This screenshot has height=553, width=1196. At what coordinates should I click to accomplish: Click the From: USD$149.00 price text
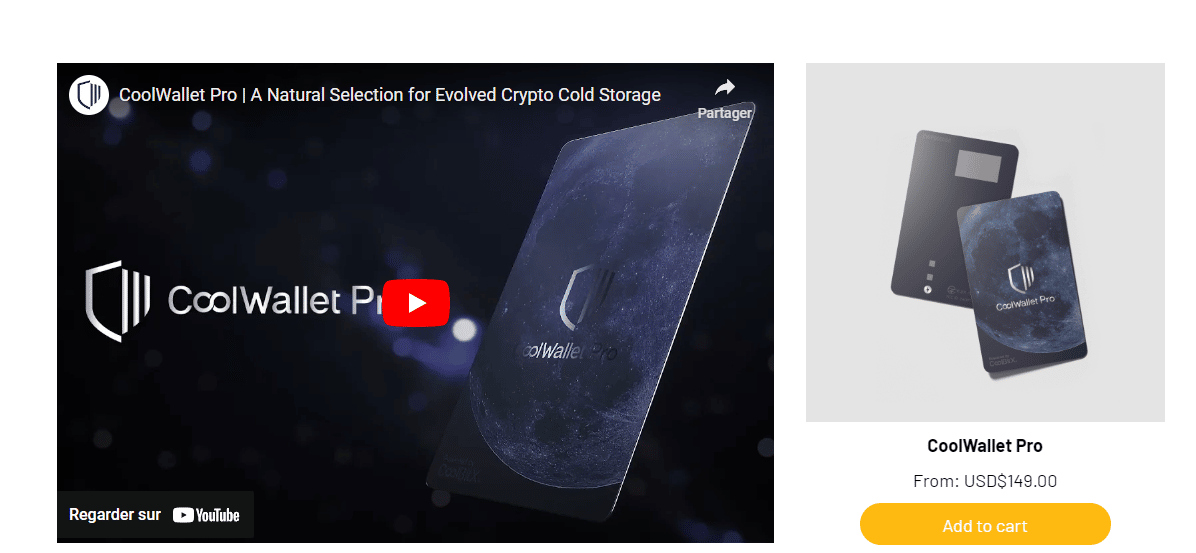(985, 481)
